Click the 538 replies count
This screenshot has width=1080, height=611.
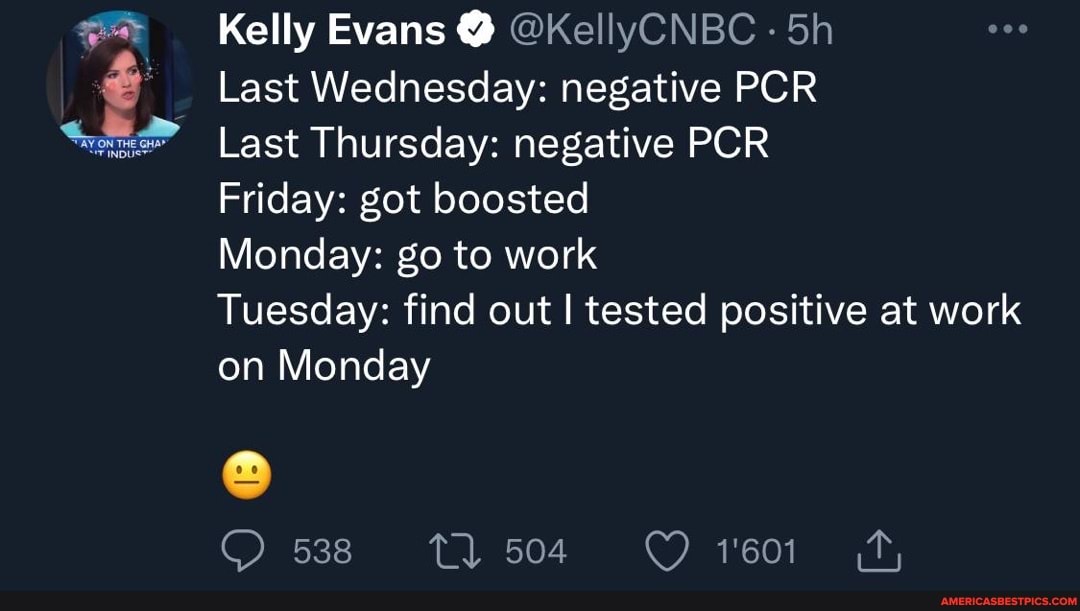click(320, 549)
